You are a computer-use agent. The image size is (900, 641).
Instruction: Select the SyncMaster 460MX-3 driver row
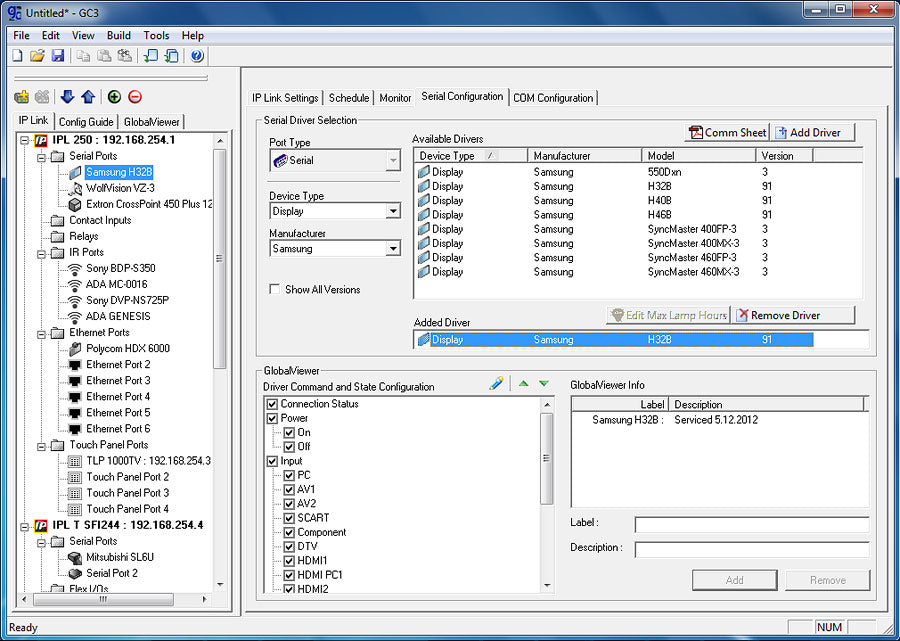click(637, 272)
